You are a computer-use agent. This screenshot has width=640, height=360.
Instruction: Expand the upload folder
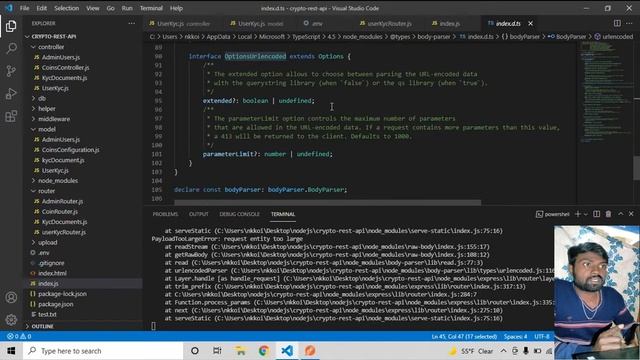click(48, 242)
